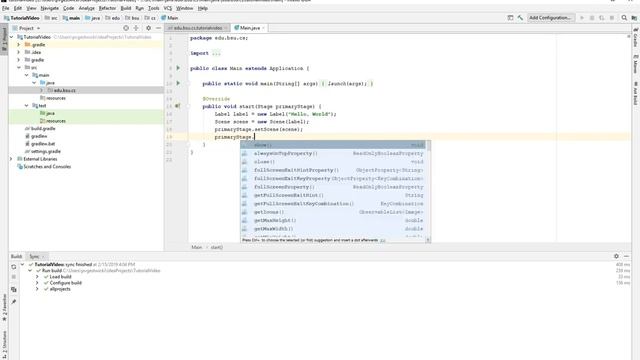Expand the .idea folder
The width and height of the screenshot is (640, 360).
tap(18, 52)
